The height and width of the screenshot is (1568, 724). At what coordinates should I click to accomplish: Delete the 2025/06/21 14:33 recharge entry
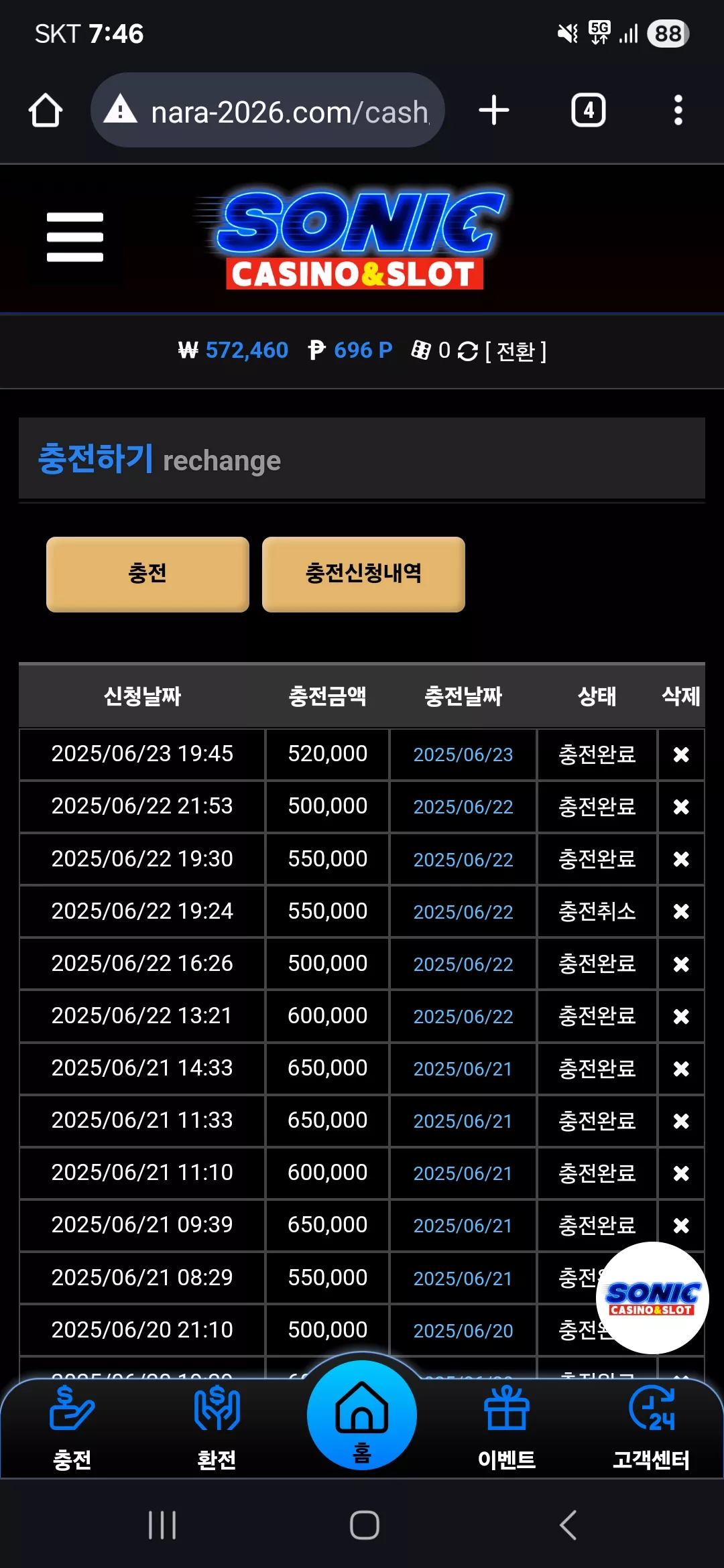[681, 1068]
